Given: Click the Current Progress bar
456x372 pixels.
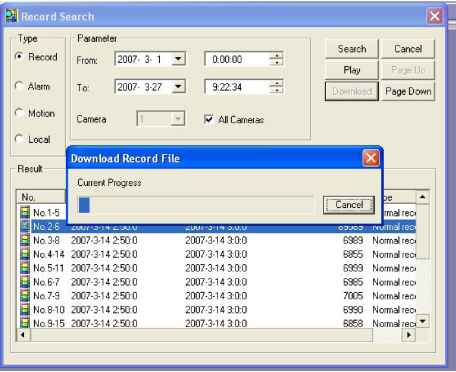Looking at the screenshot, I should tap(196, 205).
